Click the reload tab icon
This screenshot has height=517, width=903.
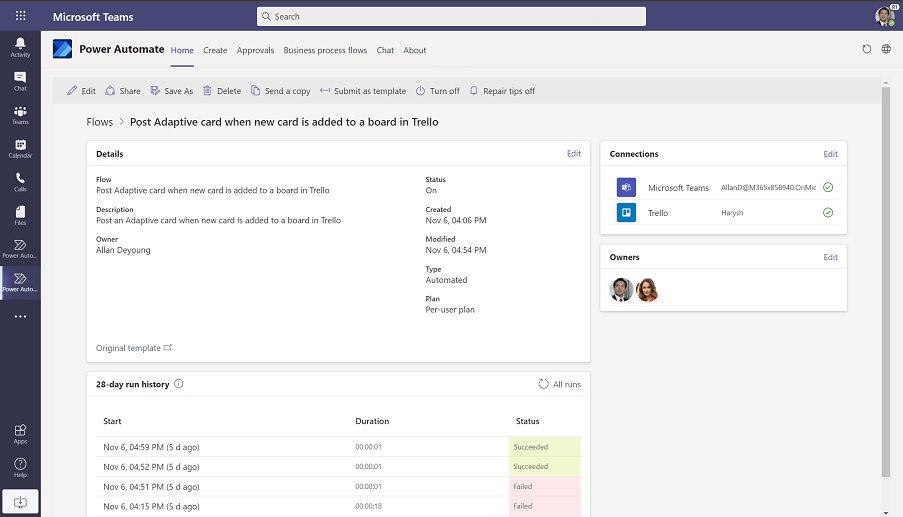(x=866, y=49)
